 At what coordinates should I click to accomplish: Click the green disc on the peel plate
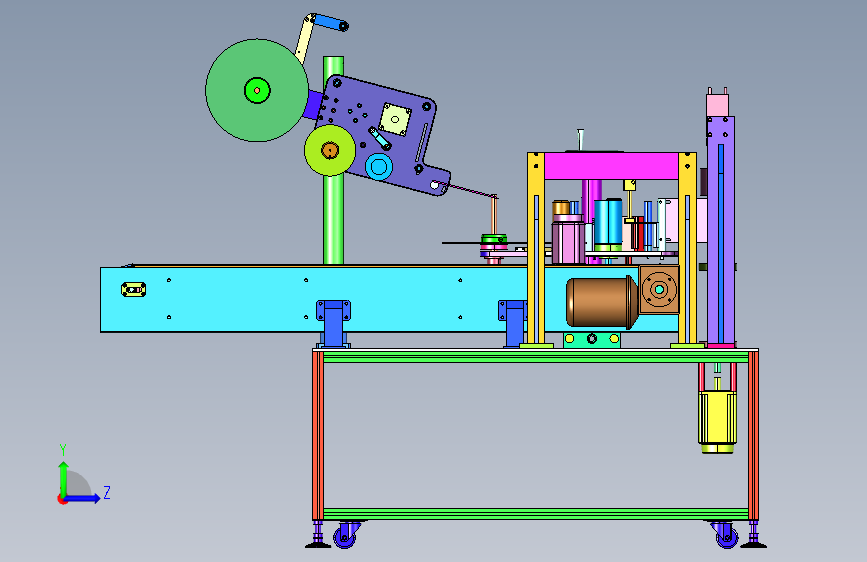pyautogui.click(x=494, y=240)
